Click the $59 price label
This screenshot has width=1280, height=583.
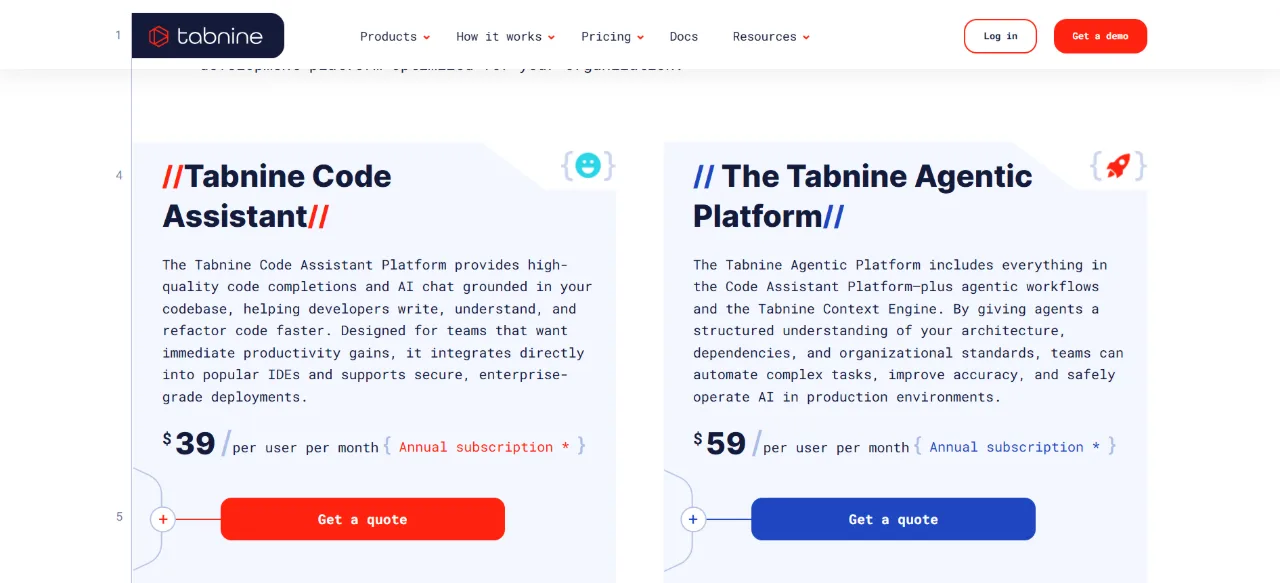tap(720, 443)
